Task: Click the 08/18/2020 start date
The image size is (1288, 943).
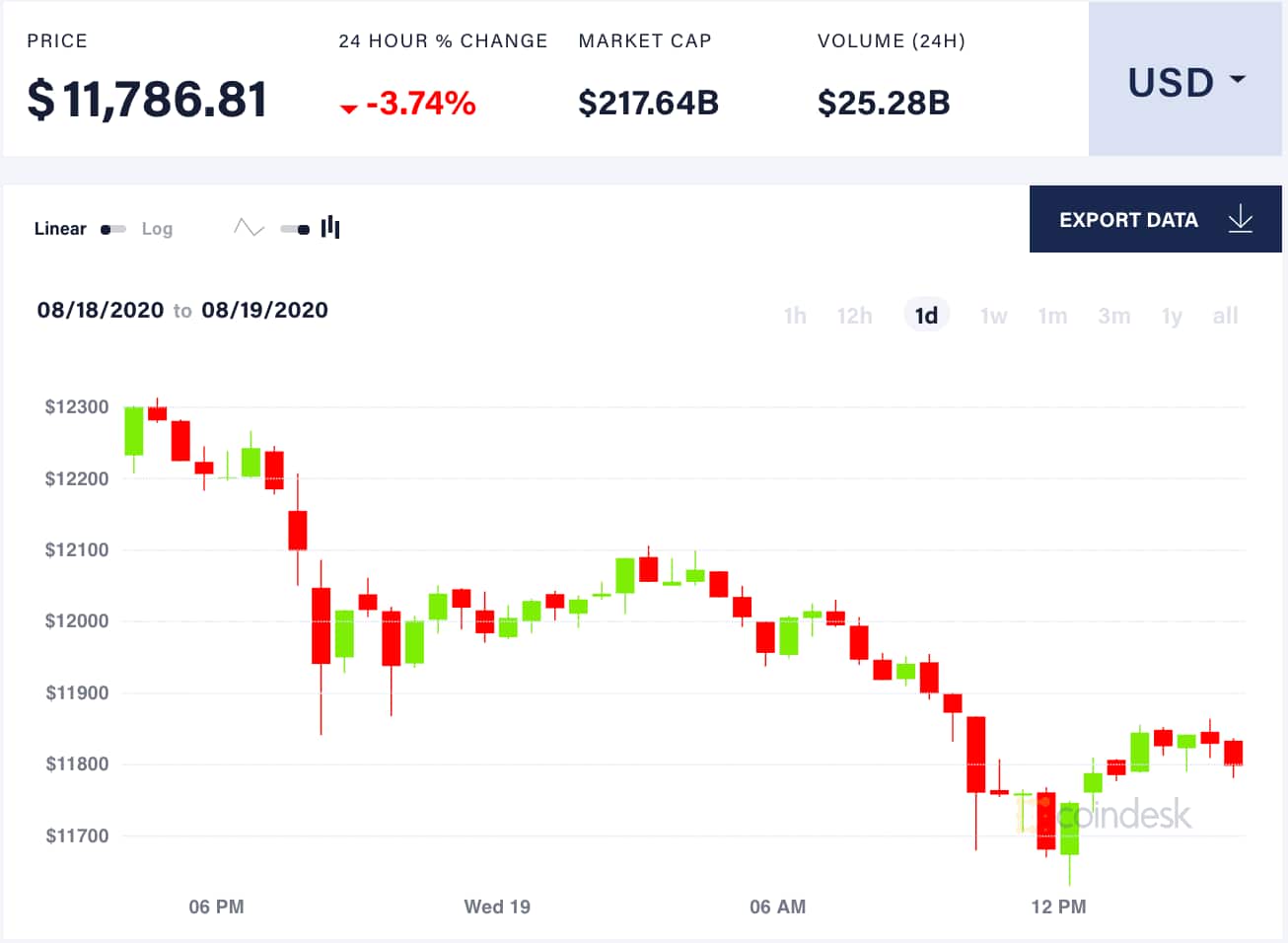Action: point(100,310)
